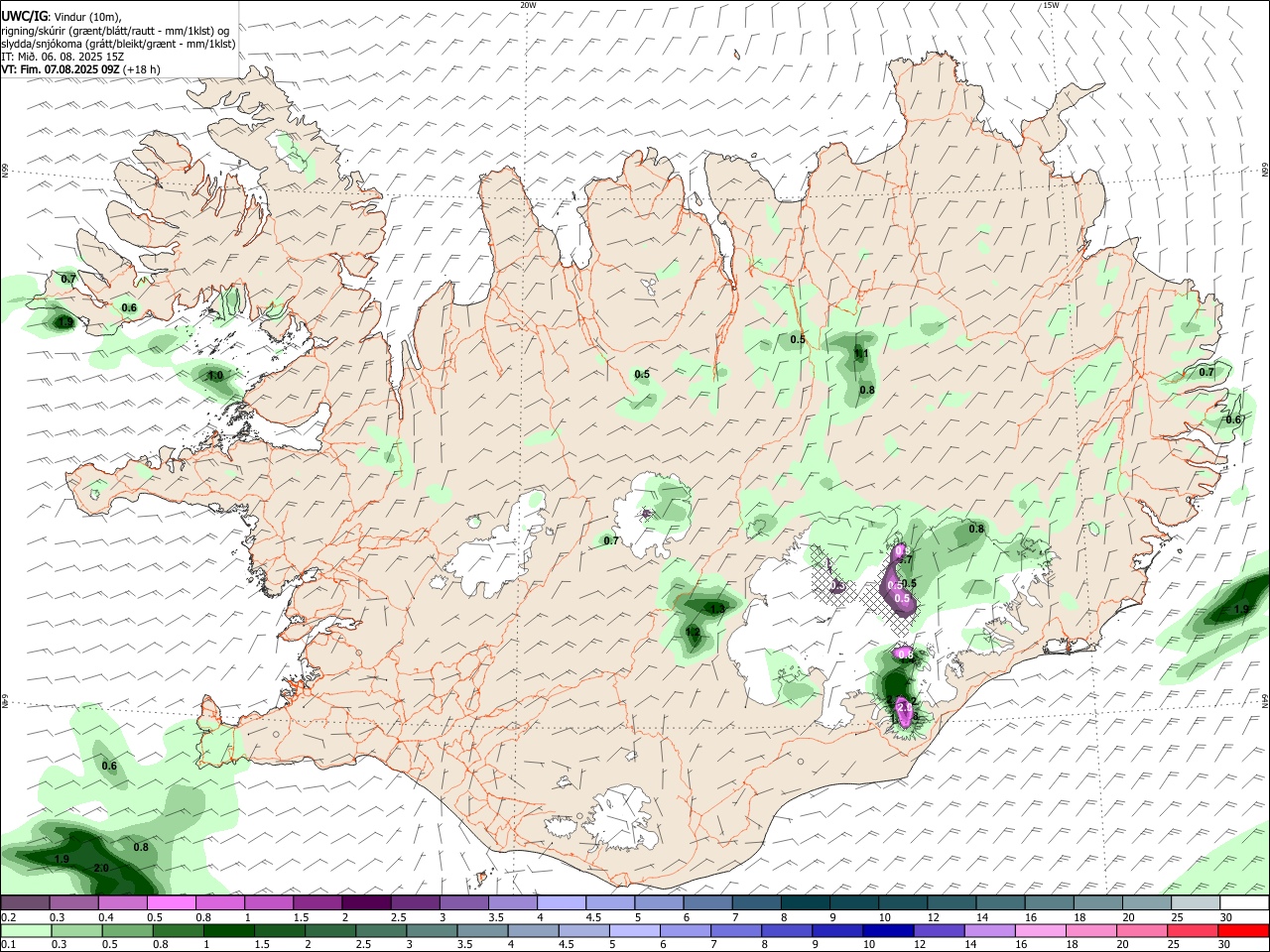This screenshot has height=952, width=1270.
Task: Select the bright red 30 mm rain legend swatch
Action: pyautogui.click(x=1243, y=930)
